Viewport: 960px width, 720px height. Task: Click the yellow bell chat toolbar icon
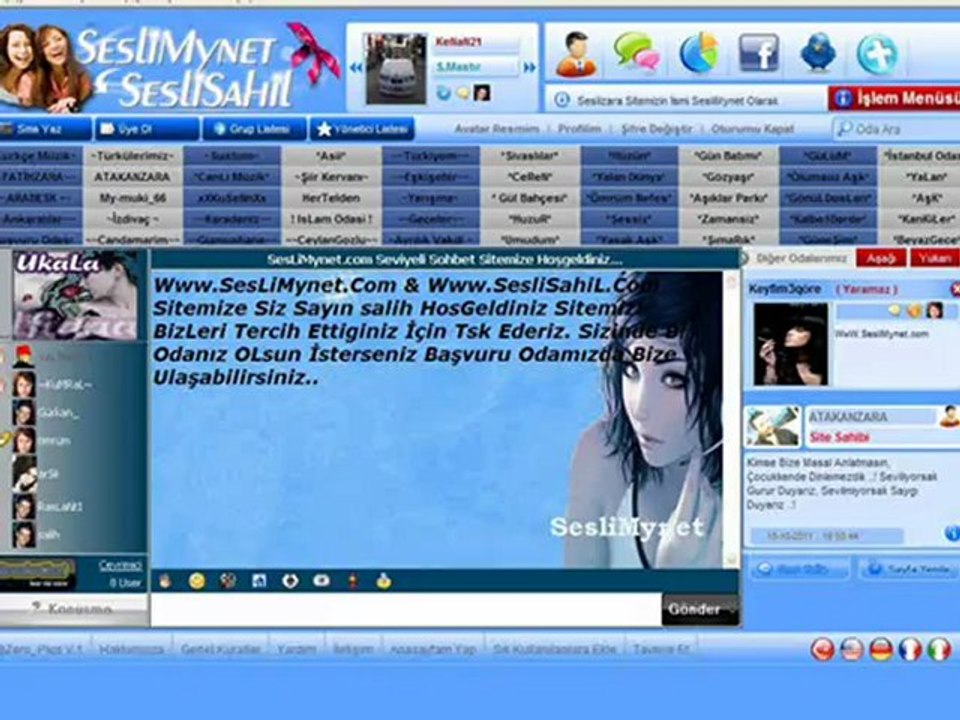[384, 580]
